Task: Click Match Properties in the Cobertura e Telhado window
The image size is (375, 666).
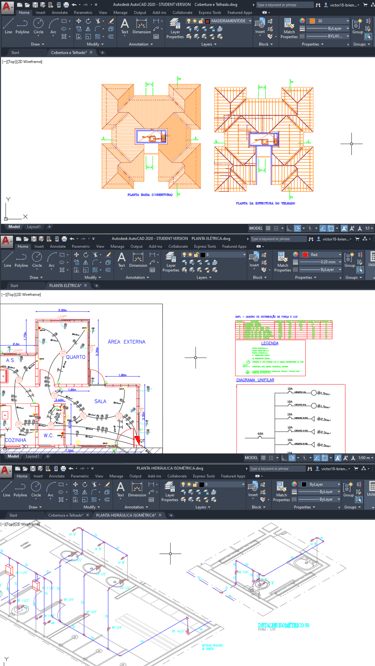Action: (x=289, y=28)
